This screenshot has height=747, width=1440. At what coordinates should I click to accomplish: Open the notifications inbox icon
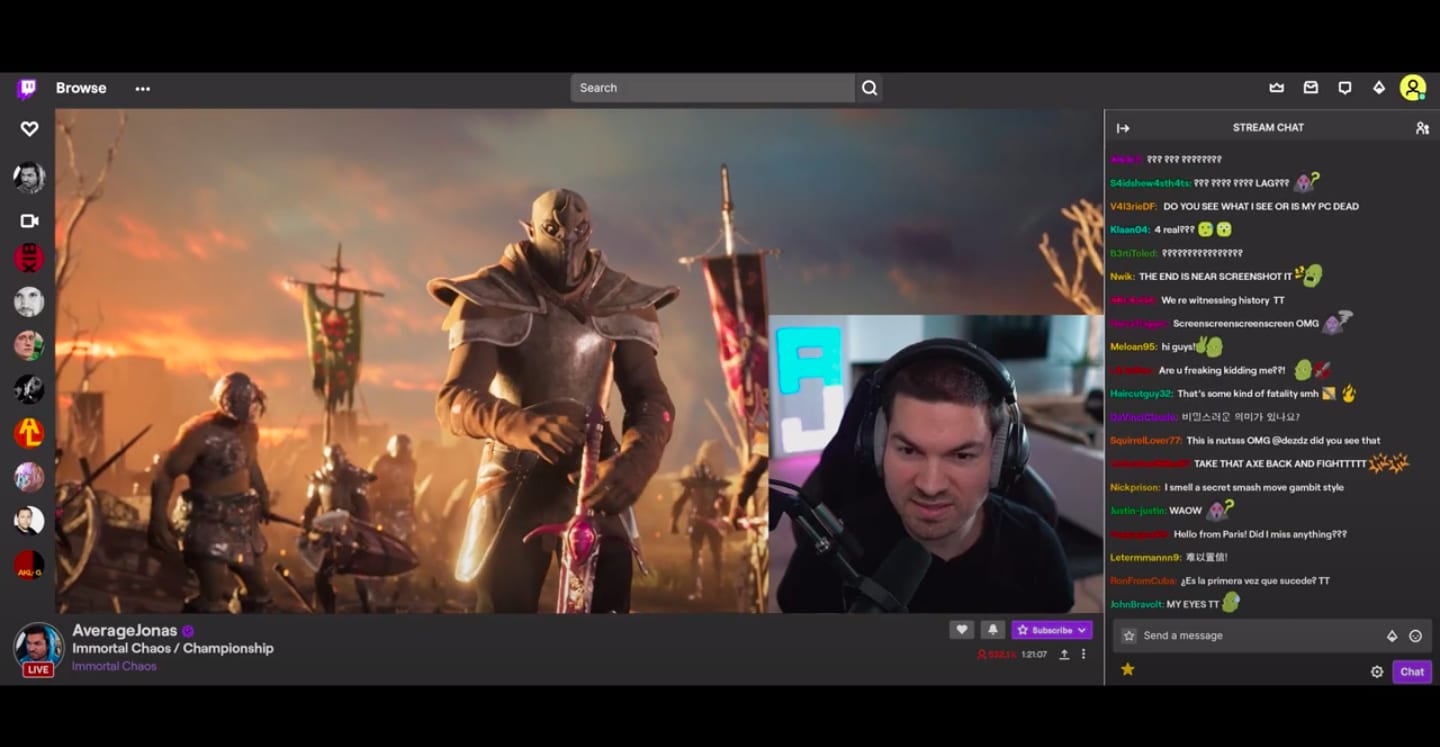coord(1311,88)
